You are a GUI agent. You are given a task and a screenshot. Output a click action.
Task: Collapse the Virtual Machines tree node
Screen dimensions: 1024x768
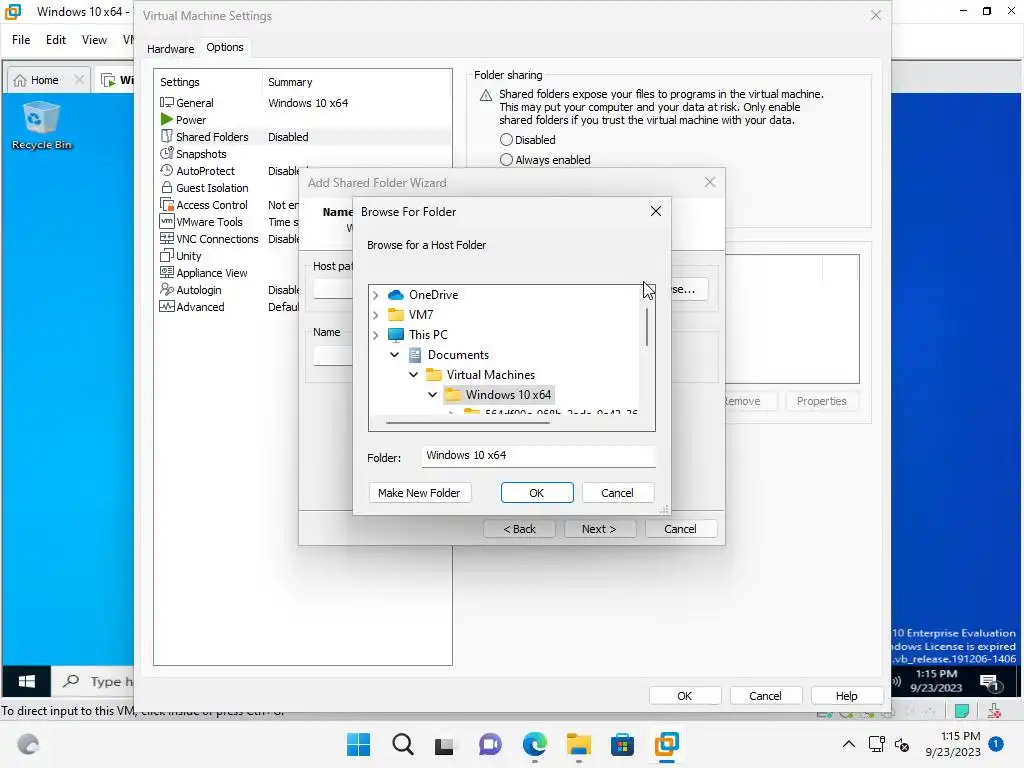point(413,375)
